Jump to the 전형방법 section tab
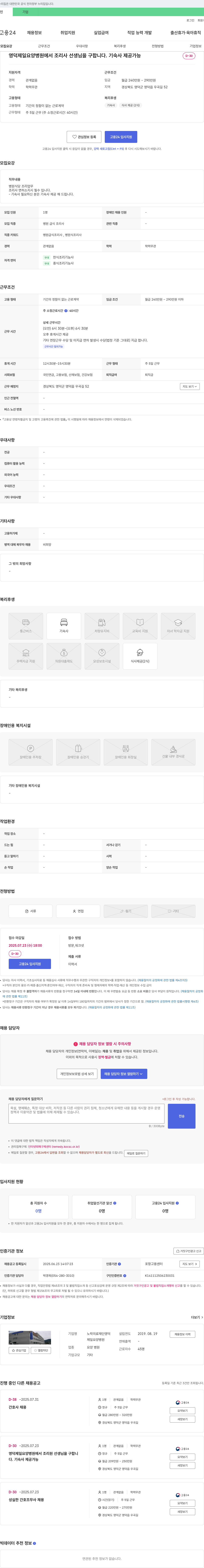The width and height of the screenshot is (204, 1568). point(158,46)
